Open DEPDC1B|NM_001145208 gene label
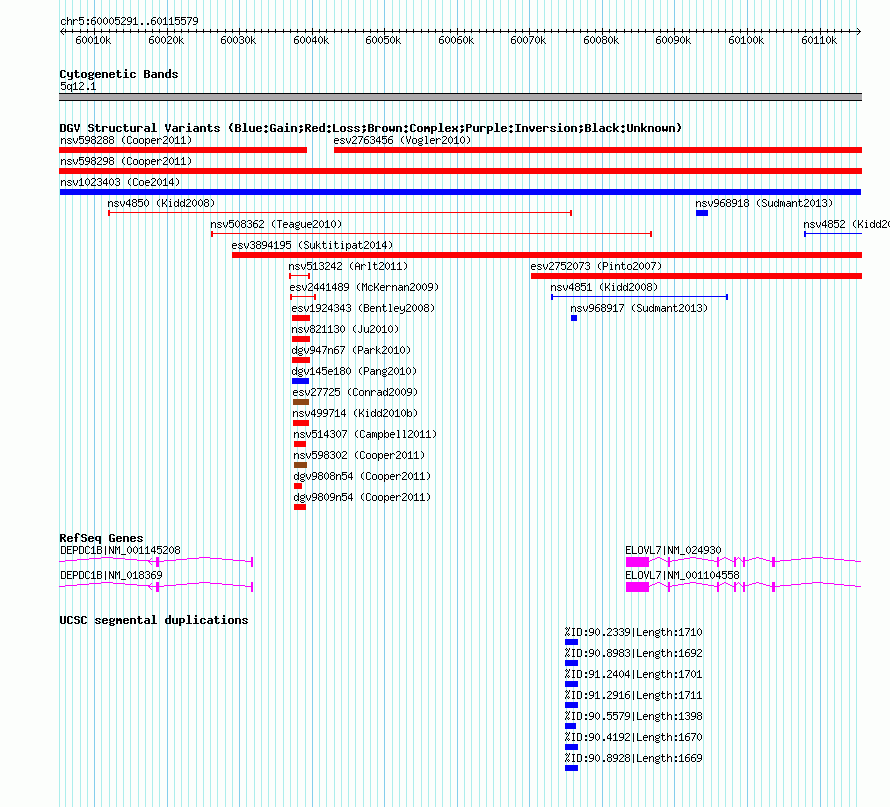 (x=120, y=550)
